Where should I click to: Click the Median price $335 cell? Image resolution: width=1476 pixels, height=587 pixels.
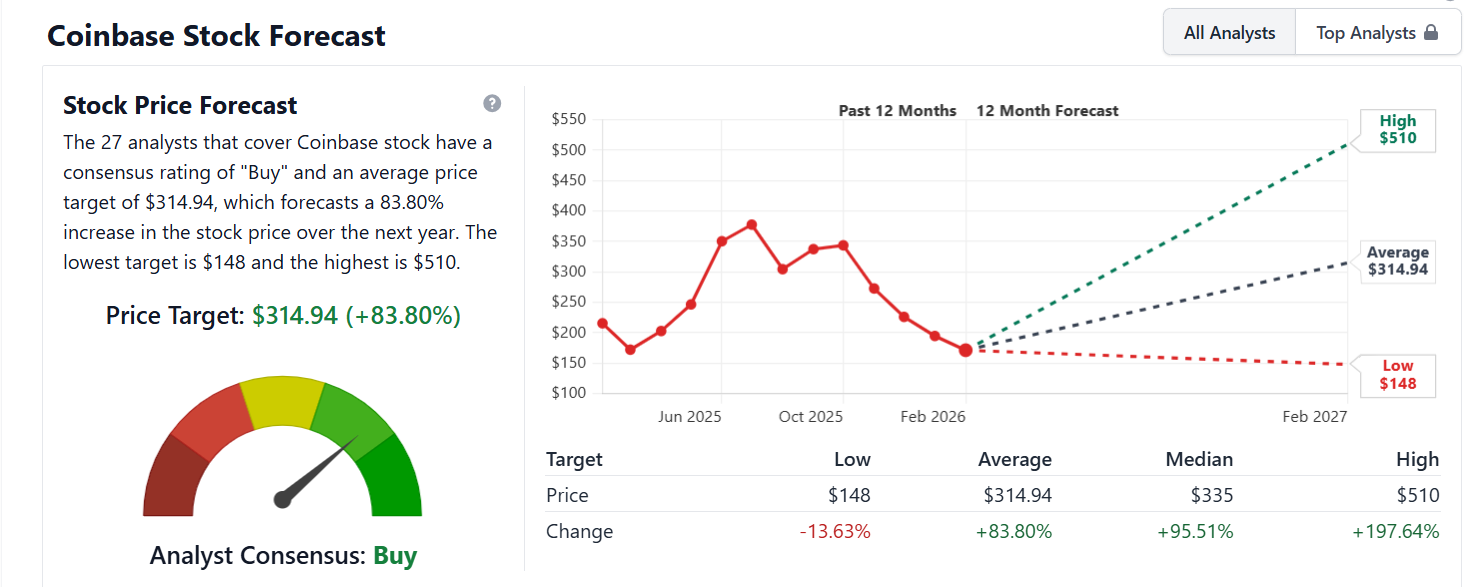[1211, 495]
